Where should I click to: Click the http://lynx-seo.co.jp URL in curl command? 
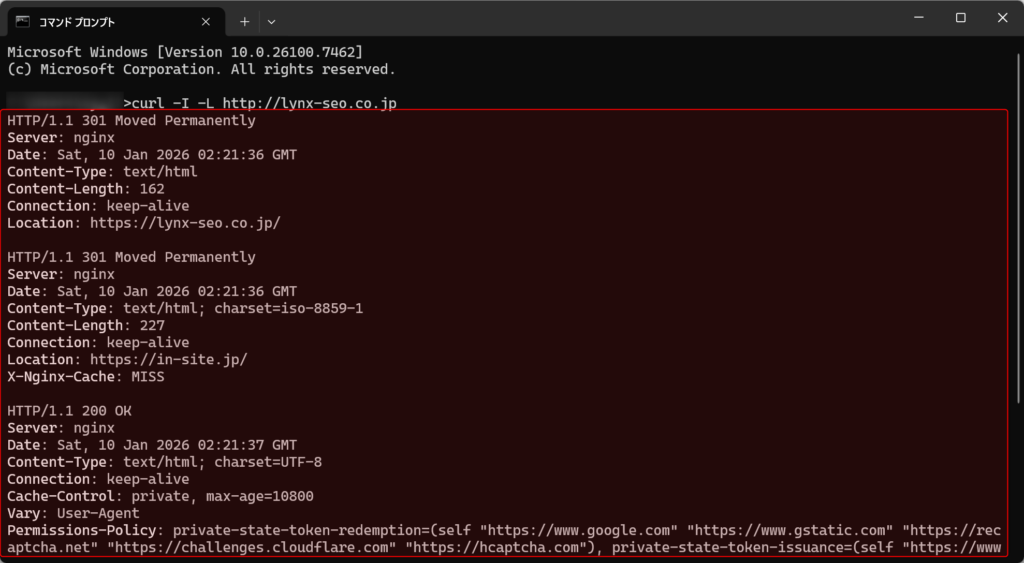(309, 103)
